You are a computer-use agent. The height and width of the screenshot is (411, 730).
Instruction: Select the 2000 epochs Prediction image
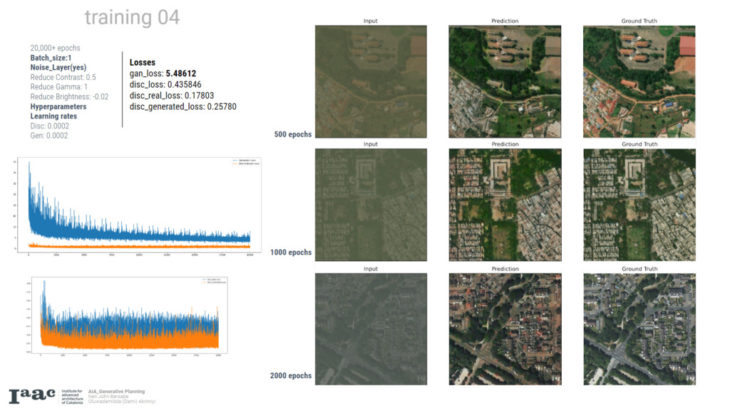504,329
